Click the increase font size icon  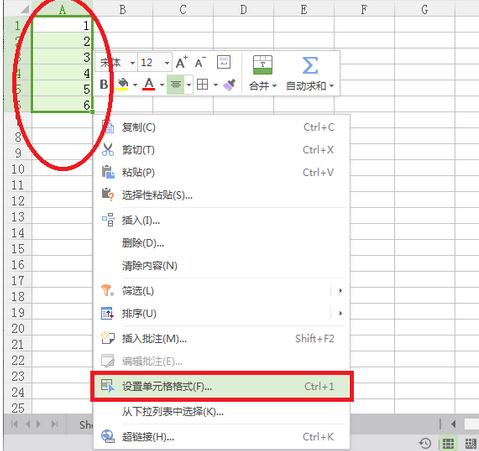coord(182,62)
